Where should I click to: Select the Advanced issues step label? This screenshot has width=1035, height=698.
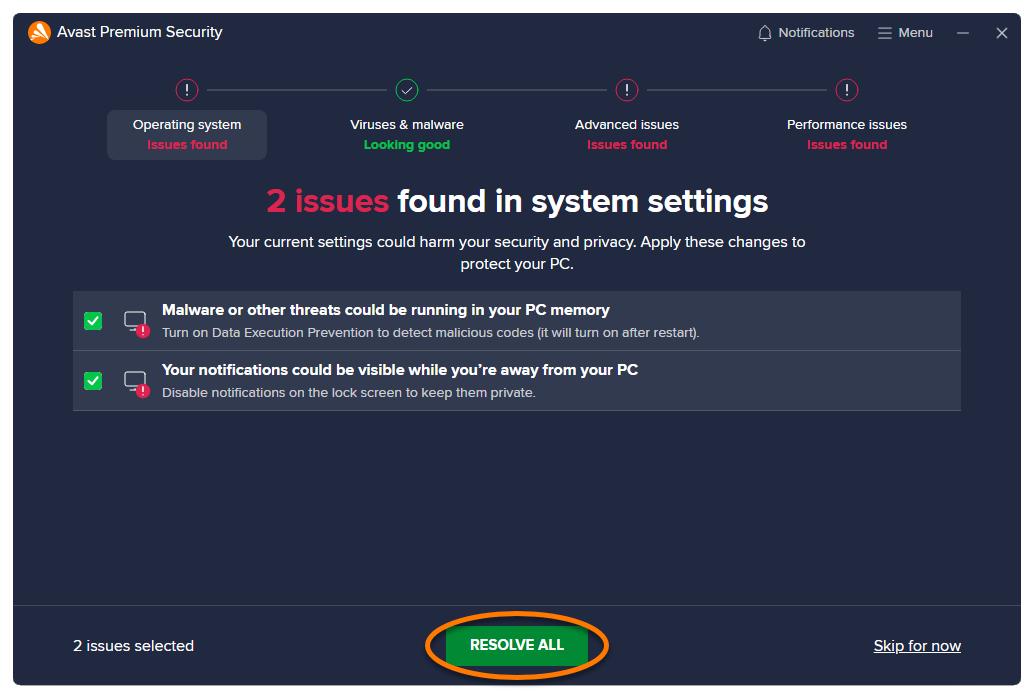[x=626, y=125]
